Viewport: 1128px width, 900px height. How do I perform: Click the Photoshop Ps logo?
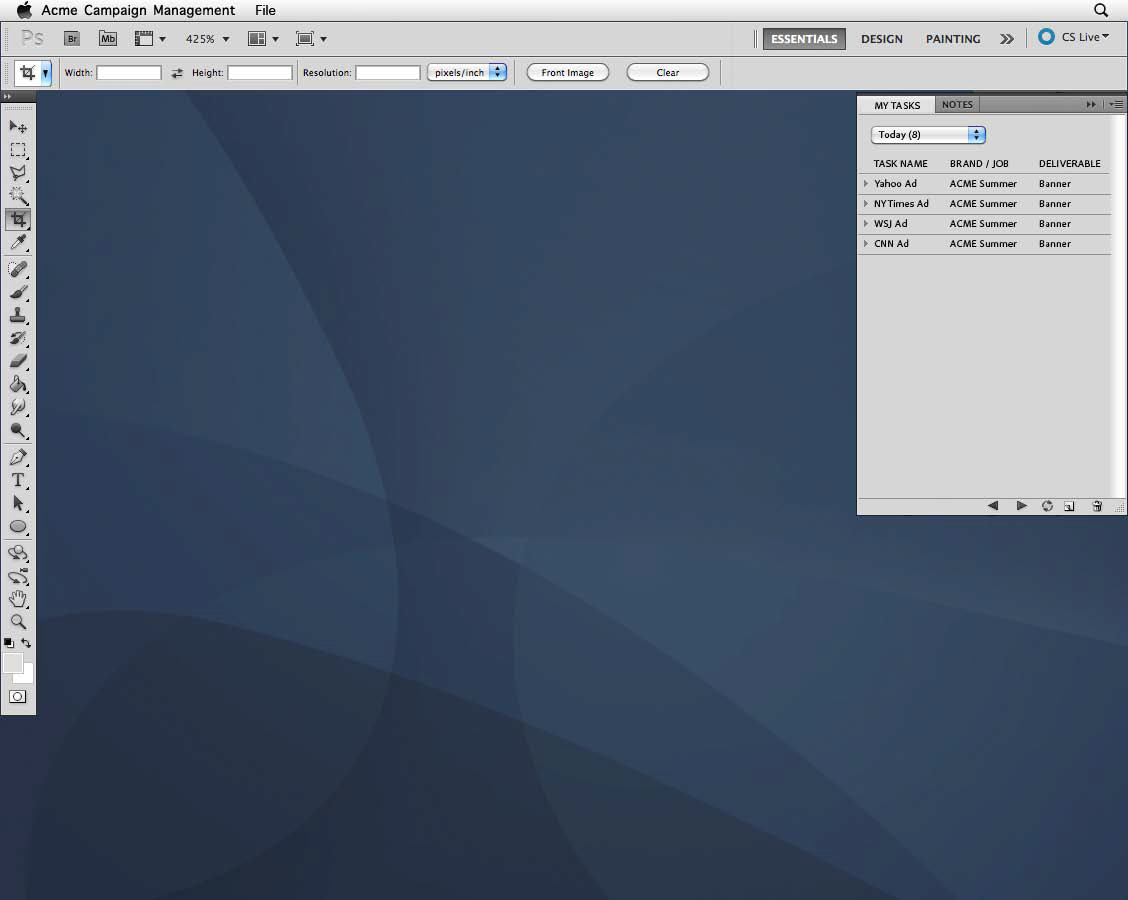[x=32, y=38]
